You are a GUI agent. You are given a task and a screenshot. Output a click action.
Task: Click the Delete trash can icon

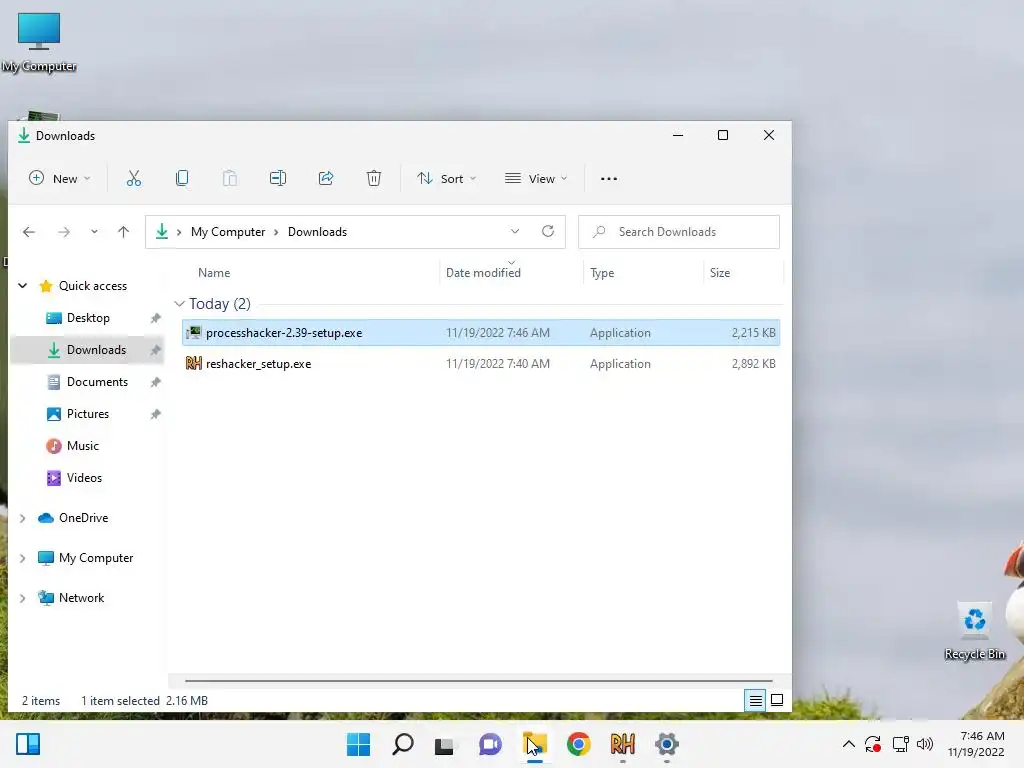[x=374, y=178]
